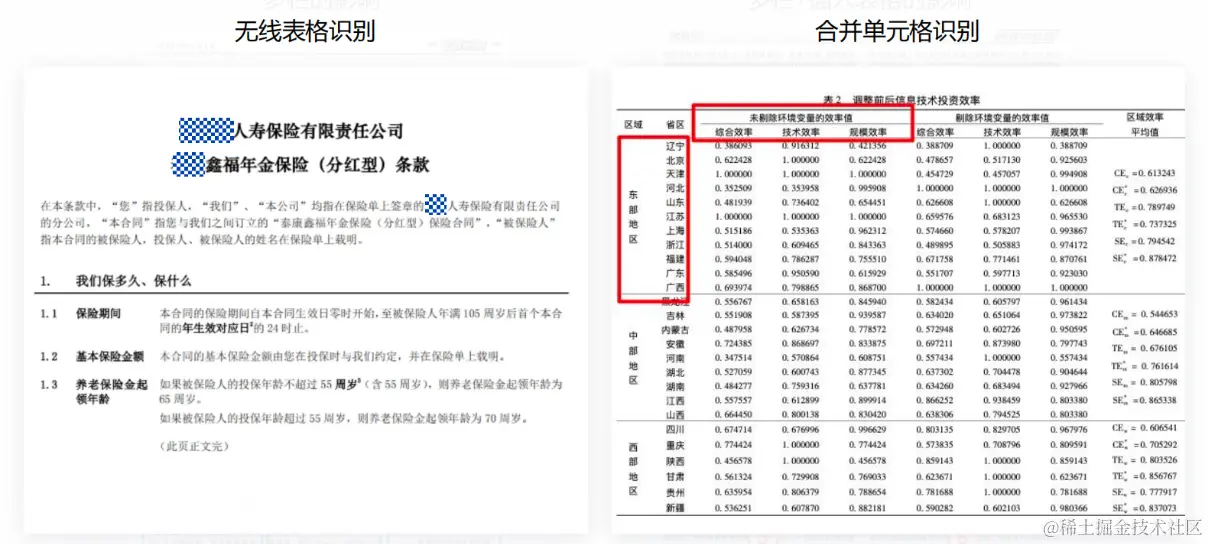
Task: Select the 北京 province row label
Action: click(675, 160)
